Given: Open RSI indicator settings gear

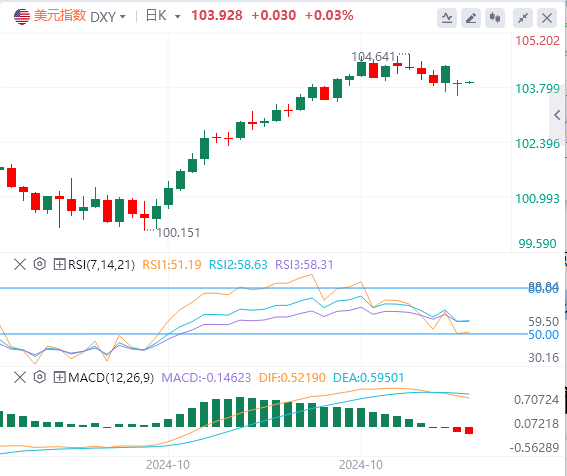Looking at the screenshot, I should [x=40, y=264].
